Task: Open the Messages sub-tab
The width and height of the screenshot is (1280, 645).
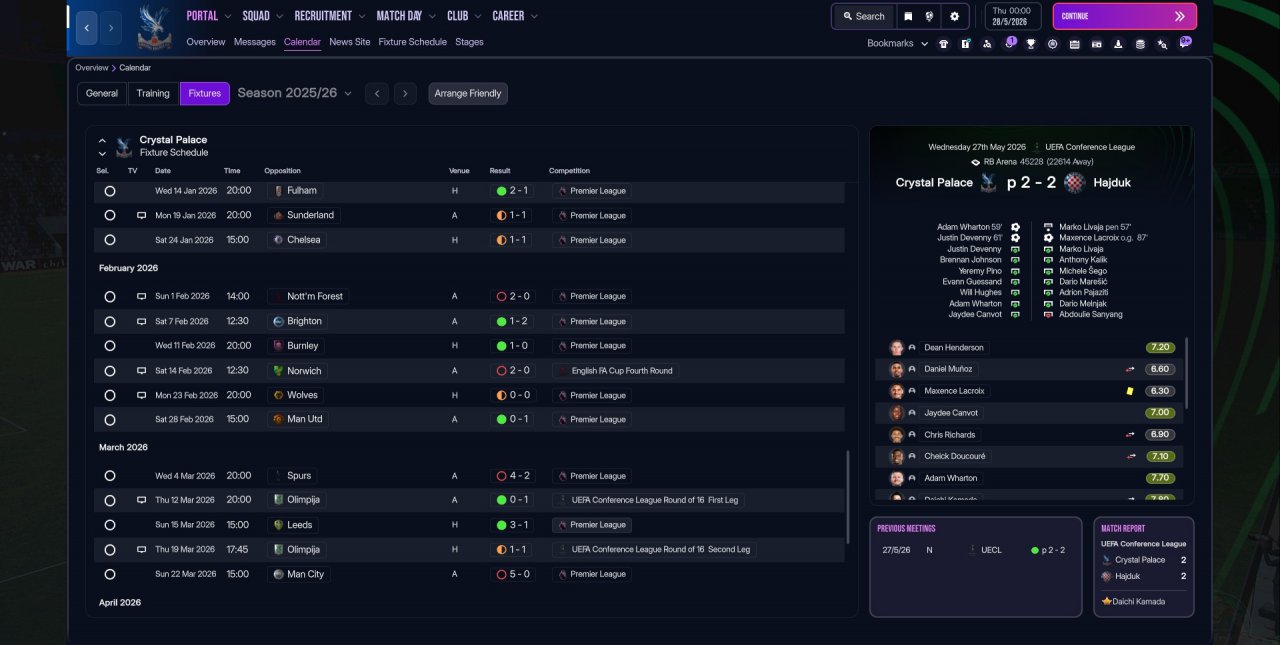Action: point(254,42)
